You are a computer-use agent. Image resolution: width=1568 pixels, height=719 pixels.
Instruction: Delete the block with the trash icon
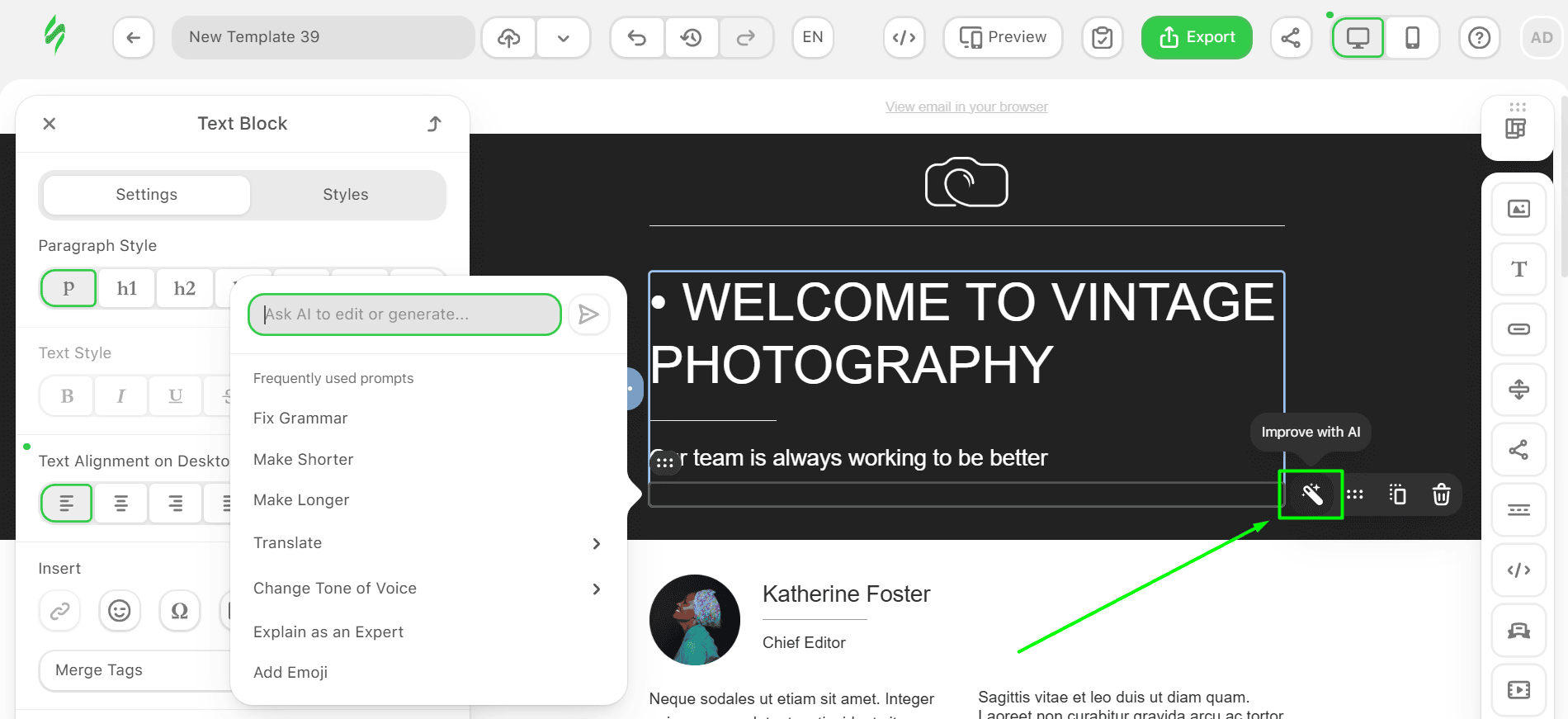[1441, 494]
